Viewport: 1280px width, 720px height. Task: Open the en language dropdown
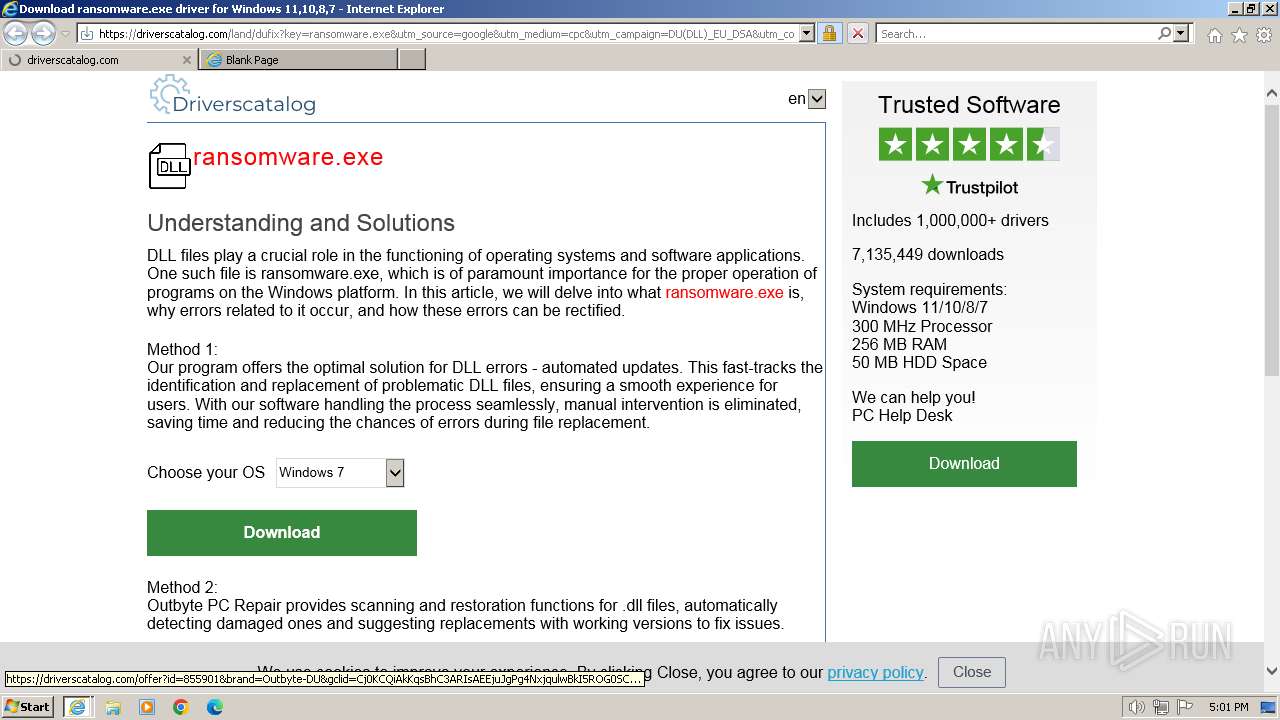coord(817,99)
